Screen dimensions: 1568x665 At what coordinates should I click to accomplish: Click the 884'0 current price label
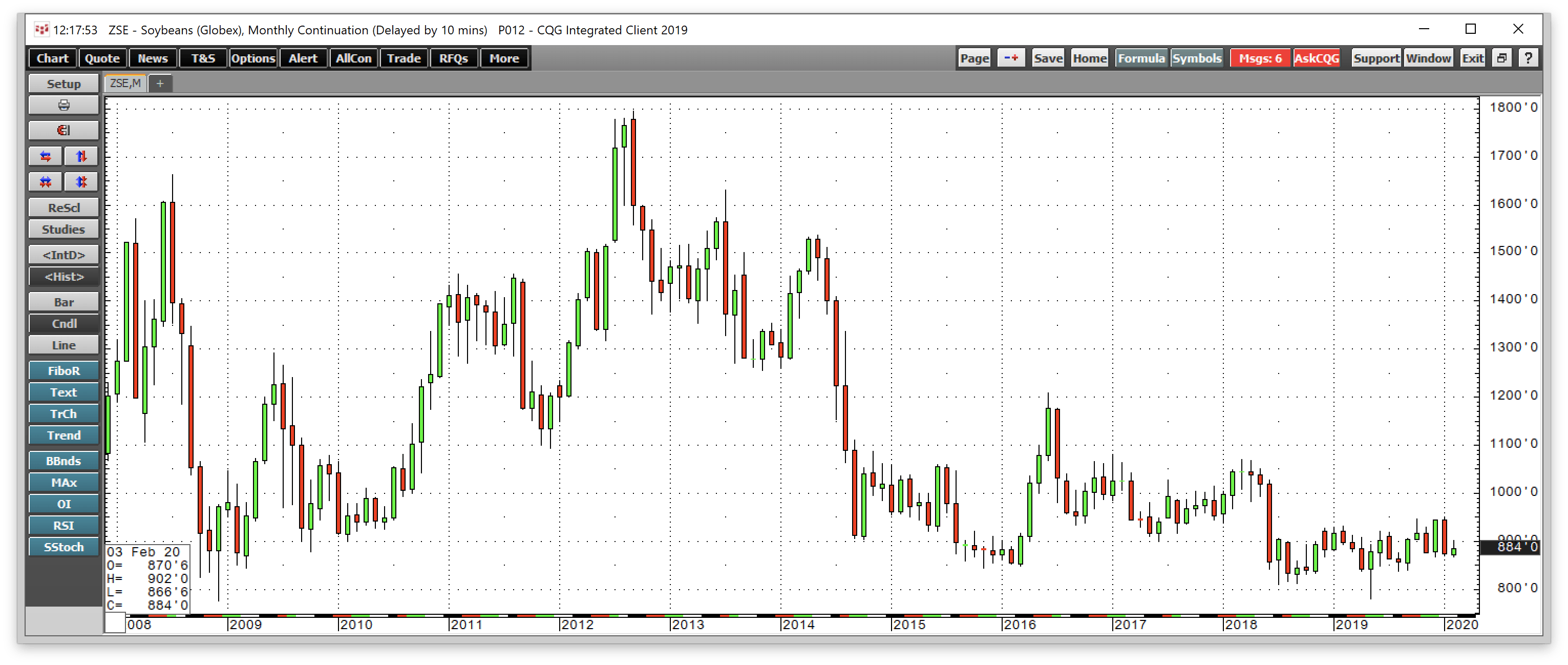(1510, 547)
